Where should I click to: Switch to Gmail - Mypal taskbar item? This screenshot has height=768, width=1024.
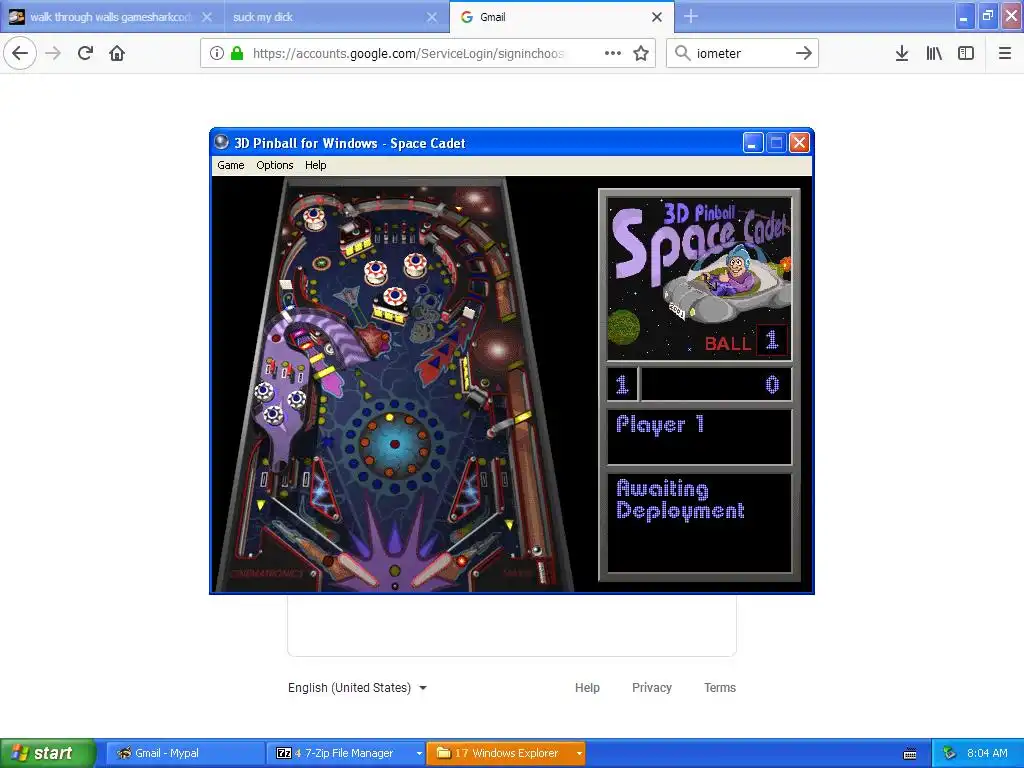[185, 753]
